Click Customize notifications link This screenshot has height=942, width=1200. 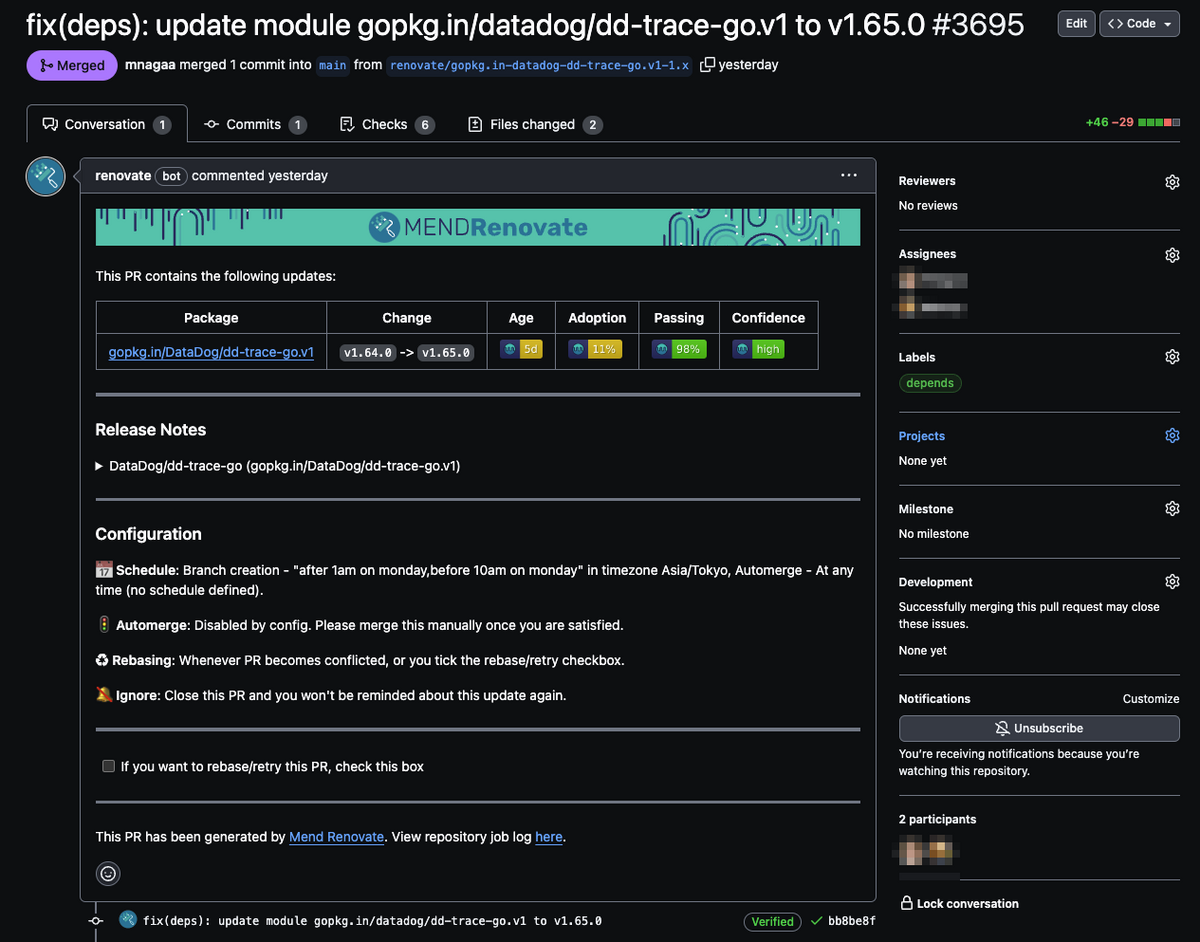pos(1151,699)
